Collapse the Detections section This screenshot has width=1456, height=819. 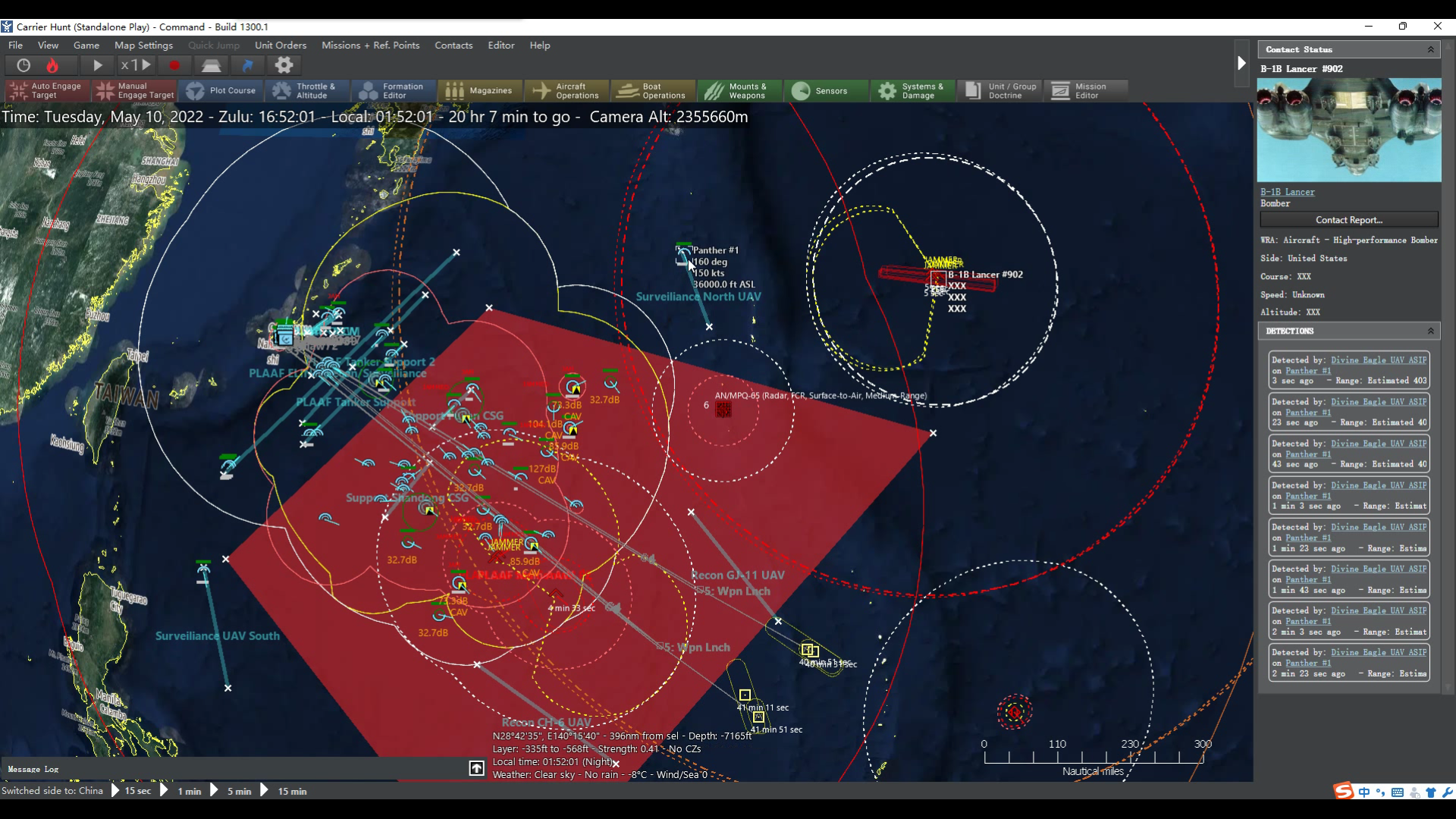point(1430,331)
